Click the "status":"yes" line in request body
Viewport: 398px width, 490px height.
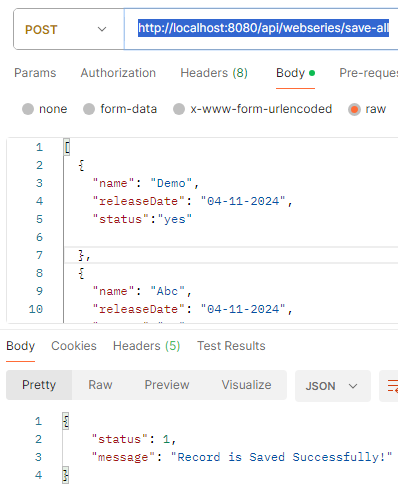(142, 219)
